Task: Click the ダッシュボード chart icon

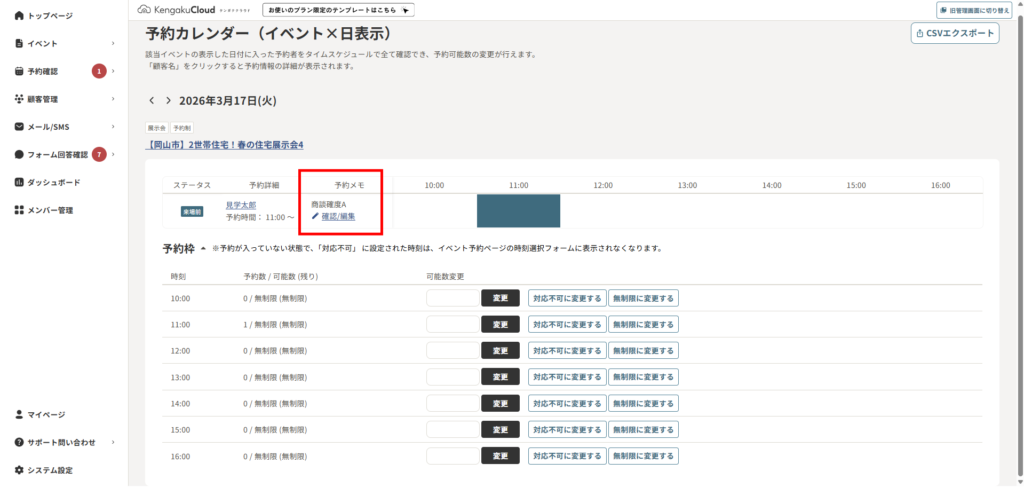Action: (19, 182)
